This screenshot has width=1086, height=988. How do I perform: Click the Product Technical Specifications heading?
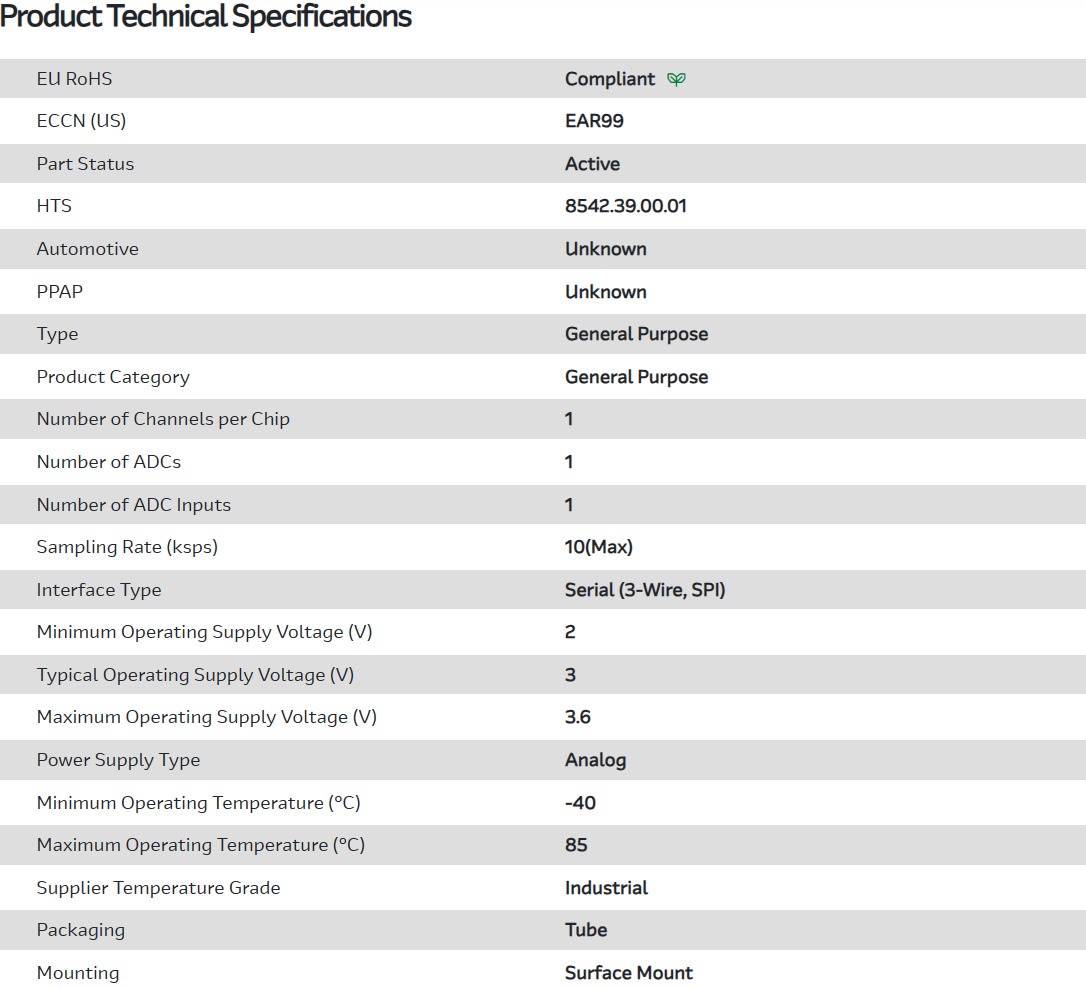tap(206, 17)
